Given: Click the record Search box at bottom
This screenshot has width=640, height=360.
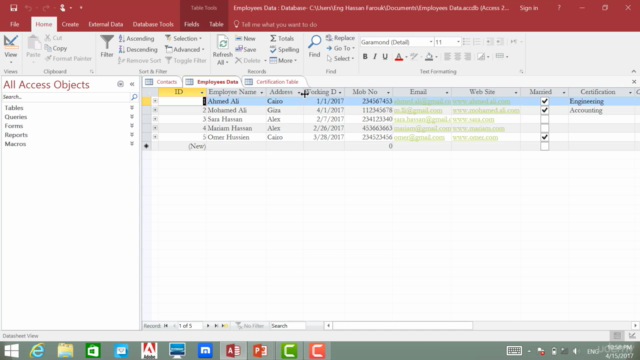Looking at the screenshot, I should point(288,326).
